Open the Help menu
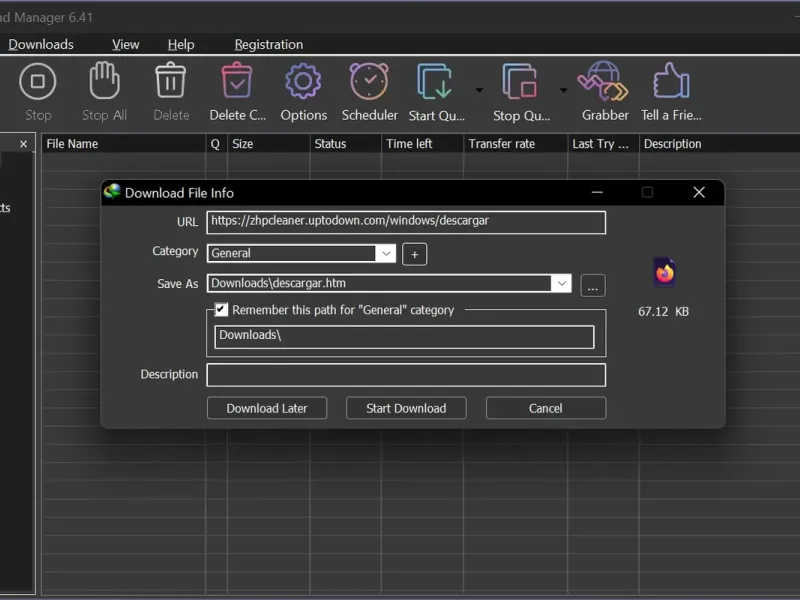Viewport: 800px width, 600px height. (x=181, y=44)
